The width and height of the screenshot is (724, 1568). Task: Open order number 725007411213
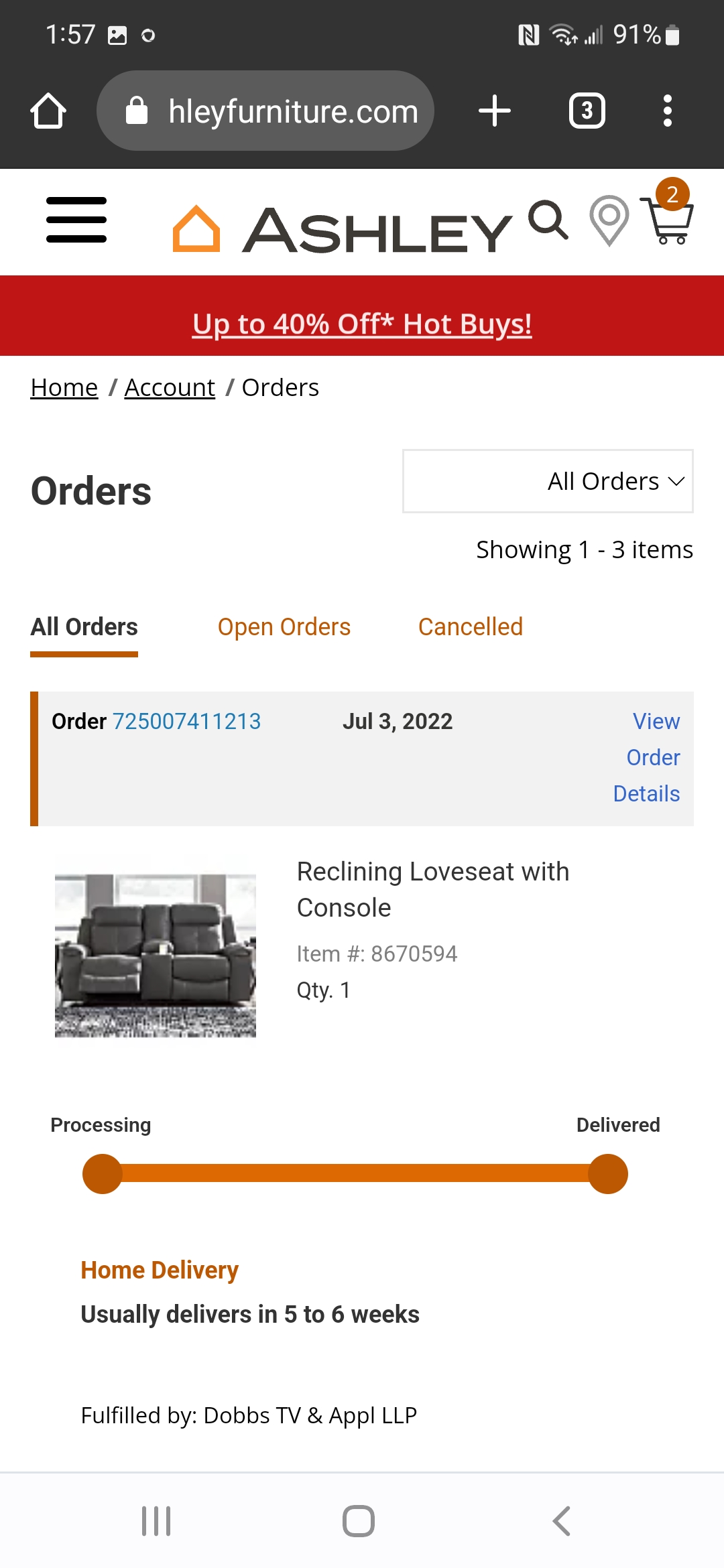click(x=186, y=722)
